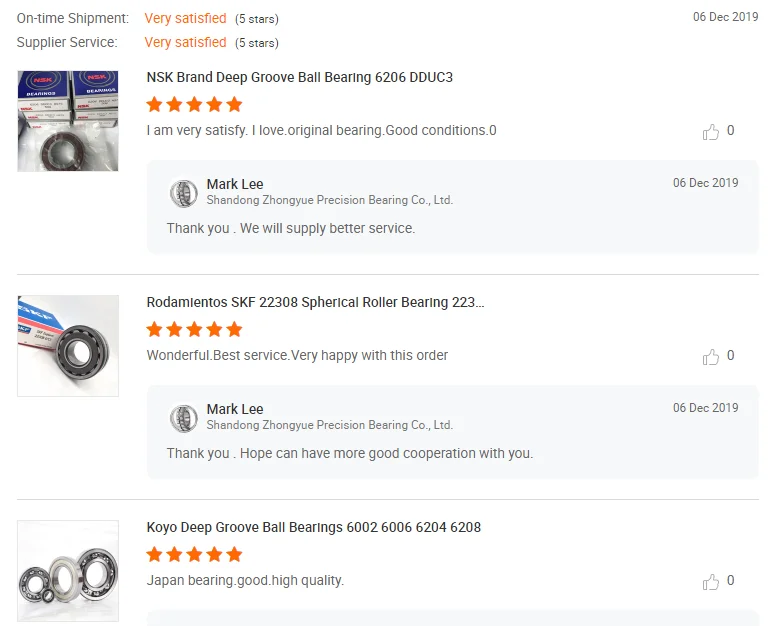The height and width of the screenshot is (626, 772).
Task: Click Mark Lee's name in the first reply
Action: 235,184
